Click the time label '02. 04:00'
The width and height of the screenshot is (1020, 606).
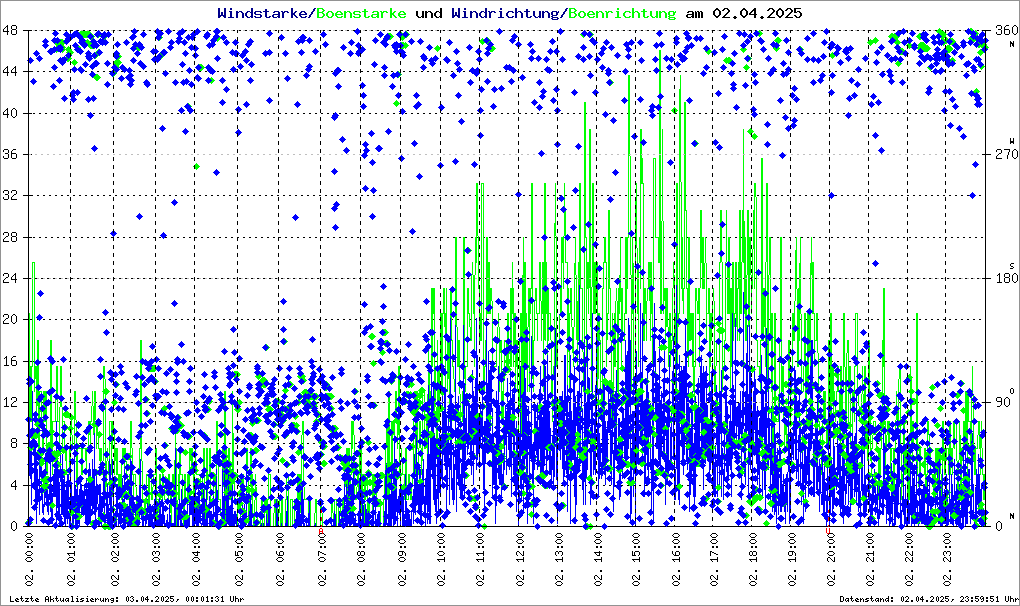pos(198,559)
